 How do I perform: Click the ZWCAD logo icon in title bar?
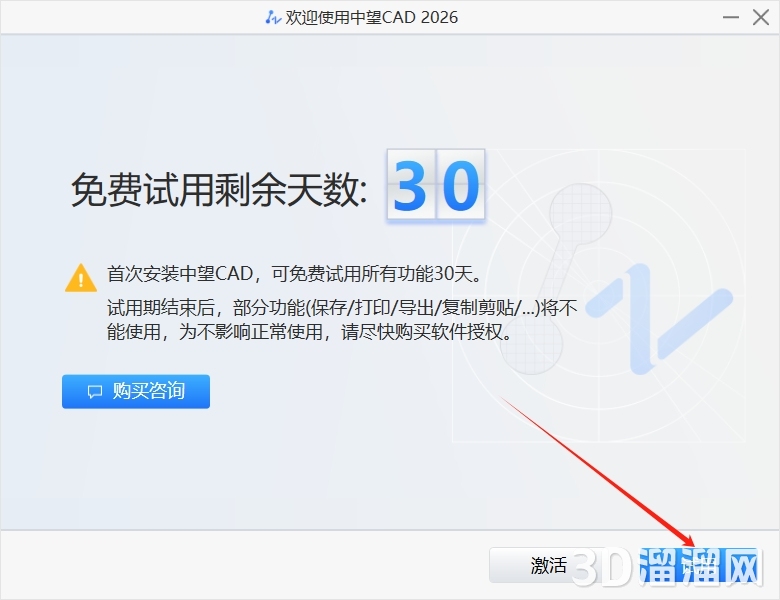click(273, 17)
